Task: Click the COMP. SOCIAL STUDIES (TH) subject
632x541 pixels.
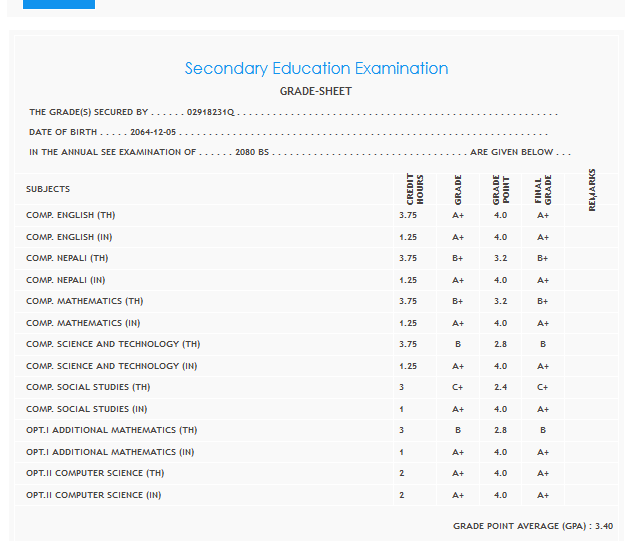Action: click(88, 388)
